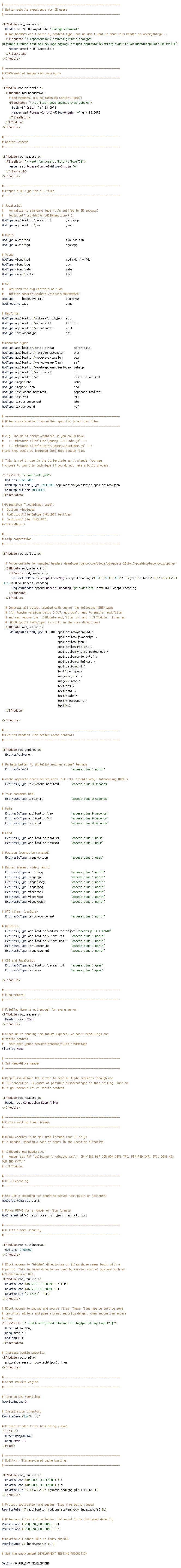Click the 'AddDefaultCharset utf-8' line
Image resolution: width=181 pixels, height=1568 pixels.
[21, 1200]
